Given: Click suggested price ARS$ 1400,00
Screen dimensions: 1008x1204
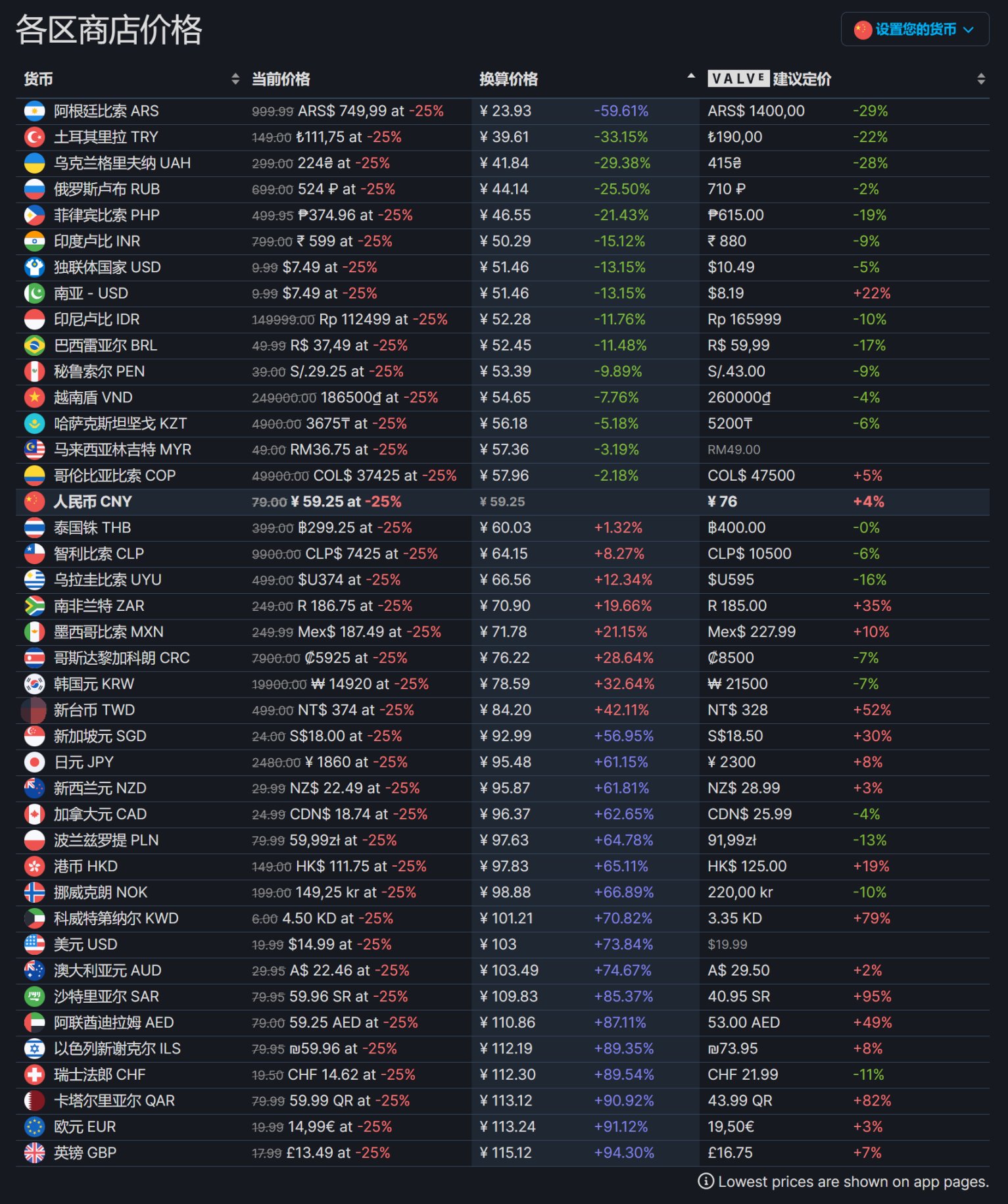Looking at the screenshot, I should point(756,111).
